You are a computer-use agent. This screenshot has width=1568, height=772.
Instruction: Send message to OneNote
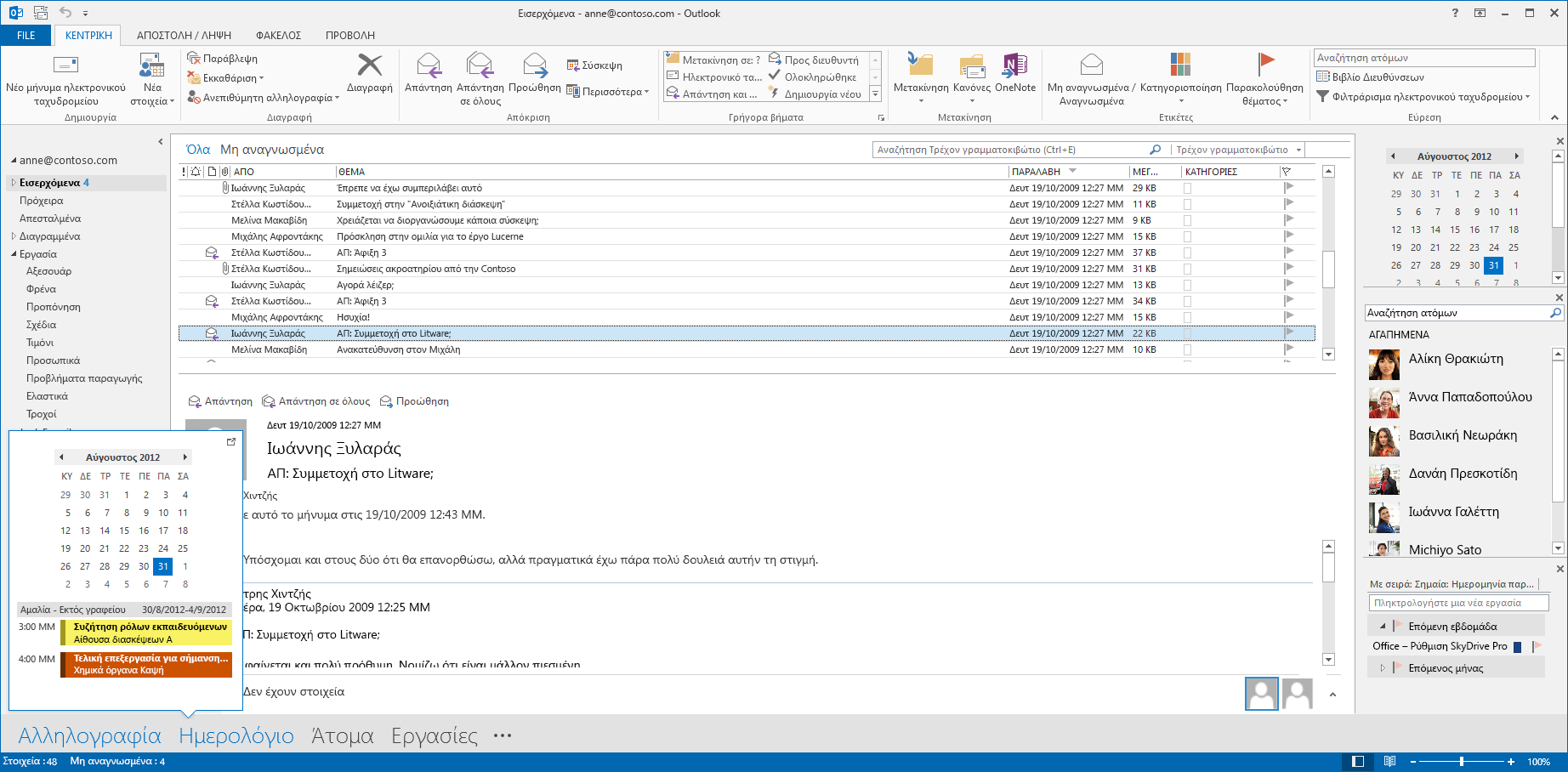click(1015, 72)
